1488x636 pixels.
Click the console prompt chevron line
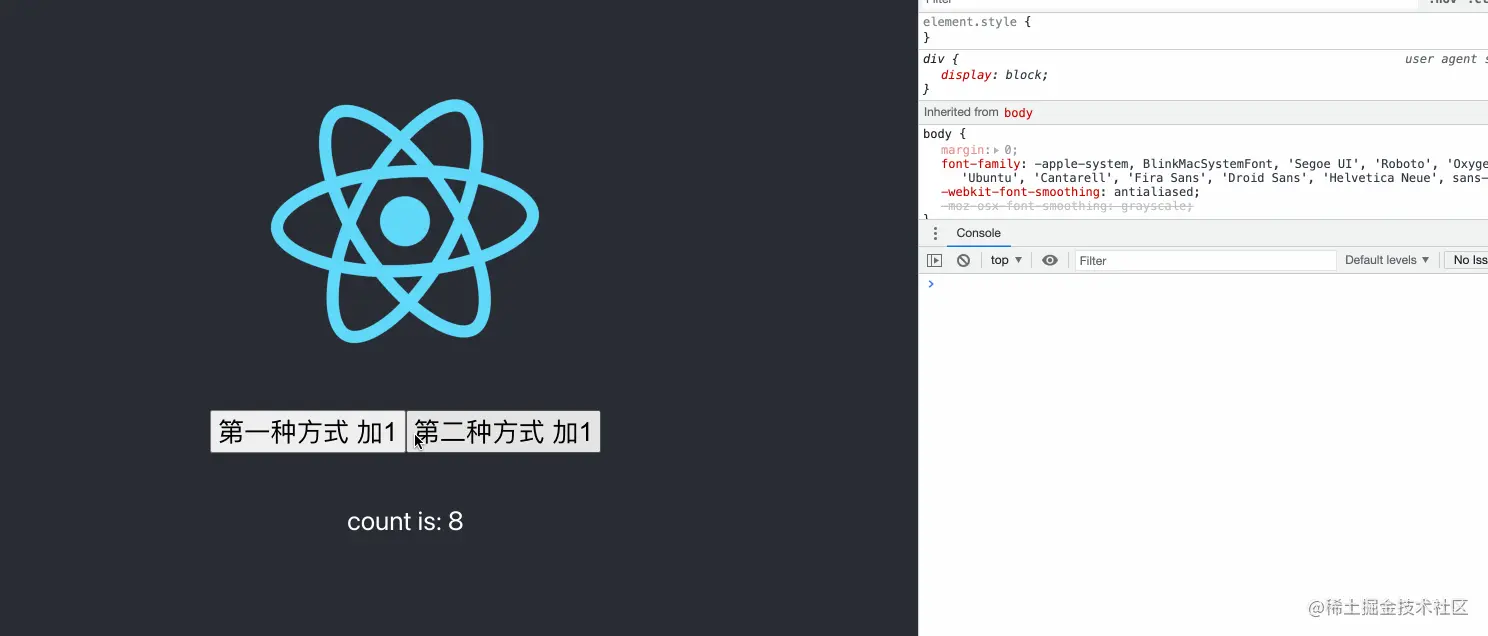point(1203,284)
